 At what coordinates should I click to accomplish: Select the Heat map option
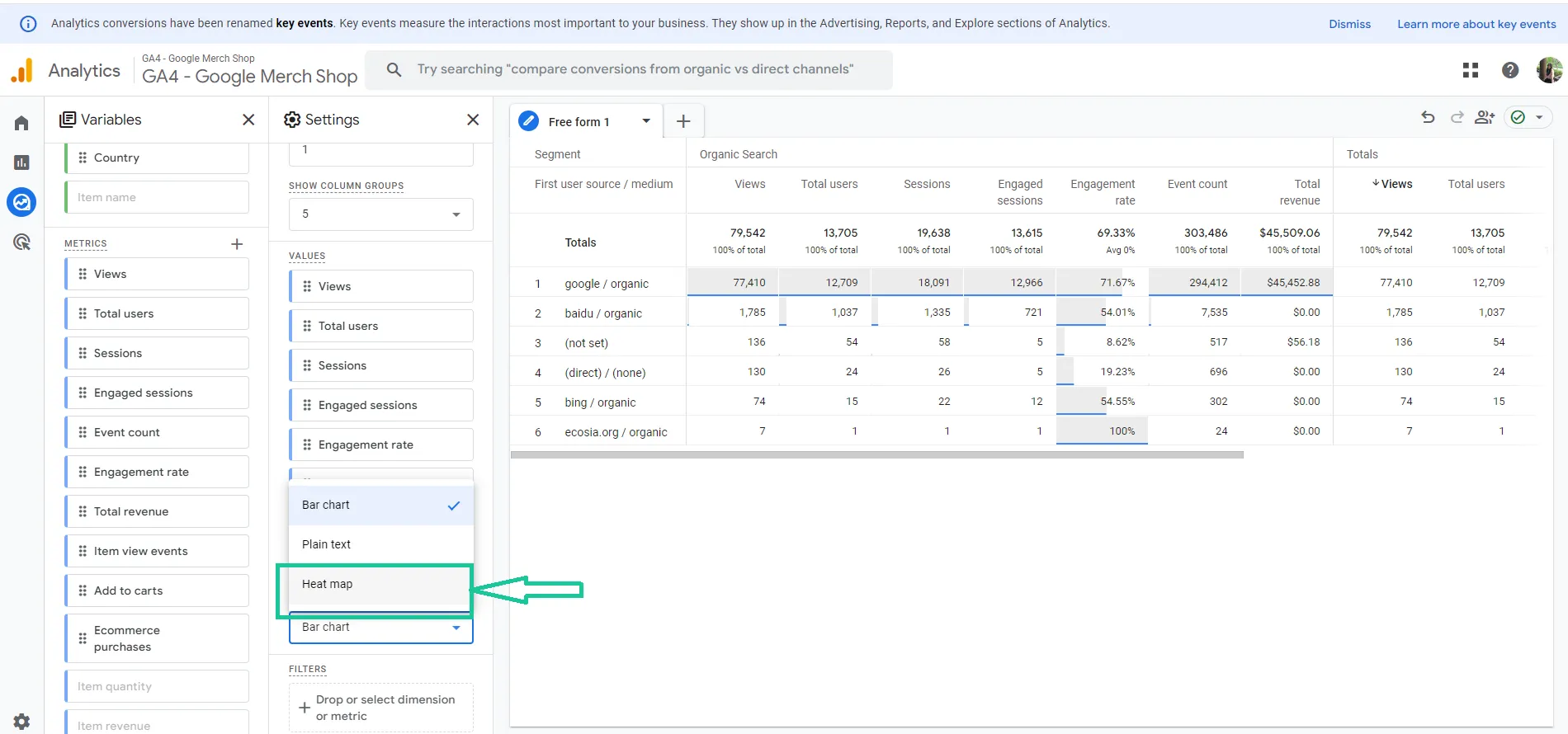381,584
